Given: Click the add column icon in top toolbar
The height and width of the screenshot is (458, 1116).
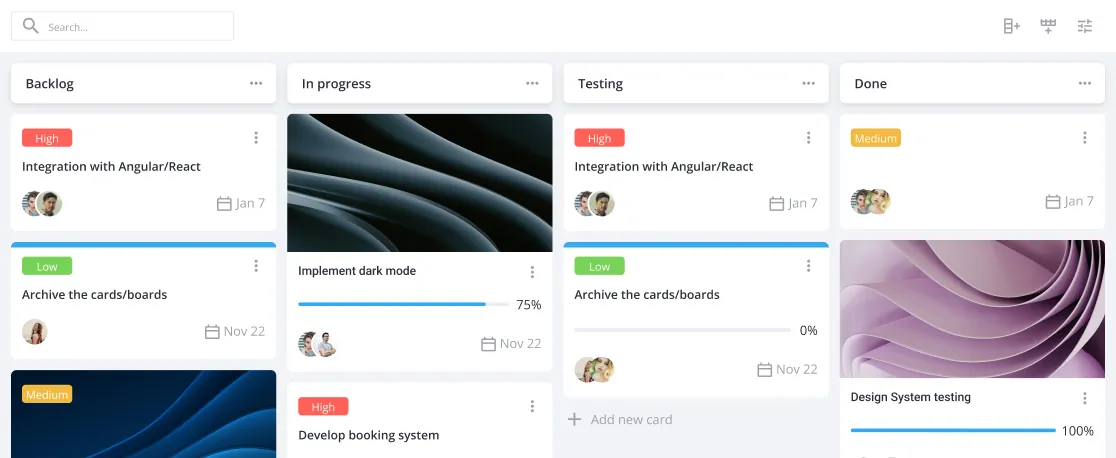Looking at the screenshot, I should 1011,26.
